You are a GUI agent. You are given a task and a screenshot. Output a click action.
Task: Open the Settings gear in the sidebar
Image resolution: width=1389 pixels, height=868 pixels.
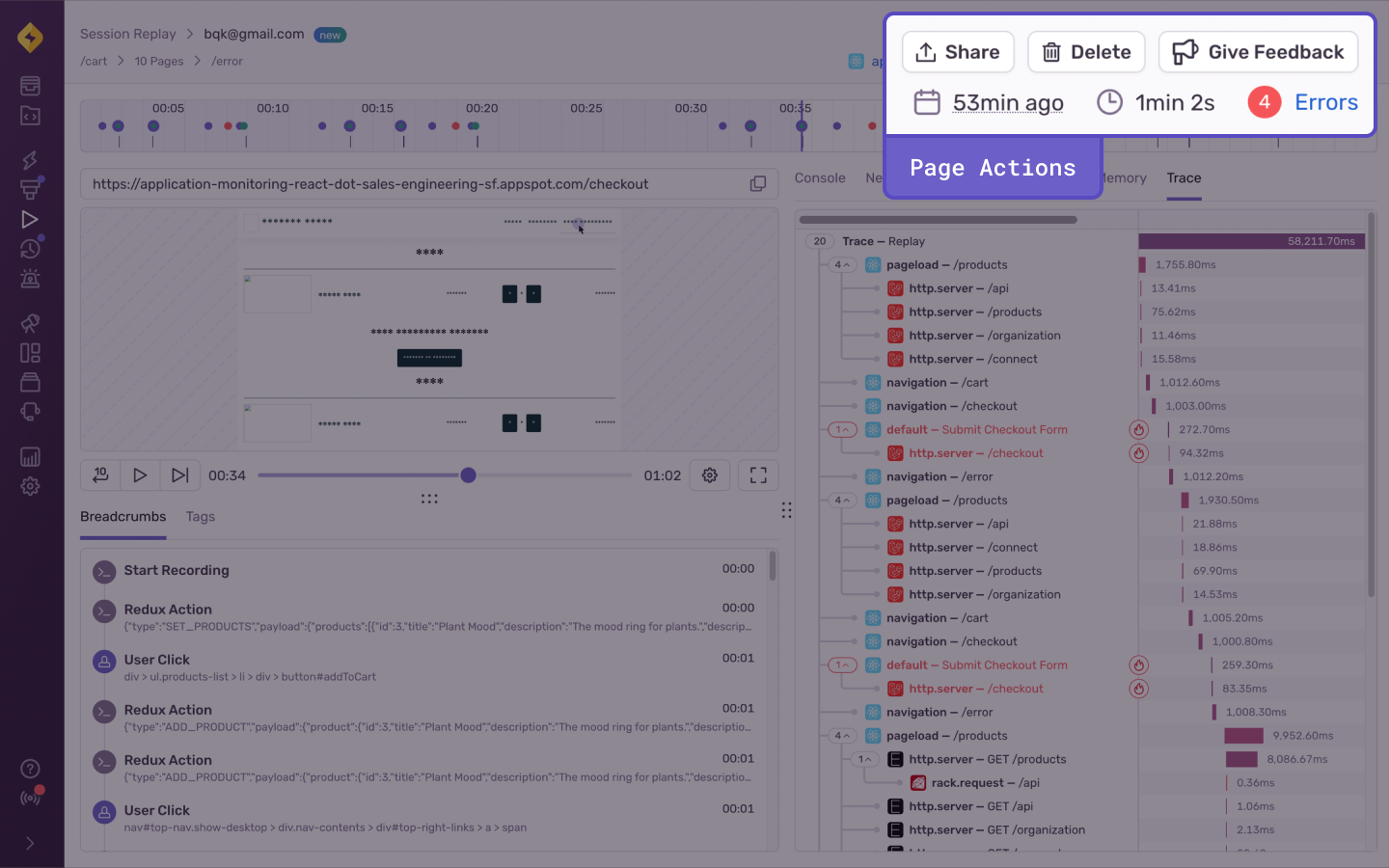pyautogui.click(x=30, y=486)
